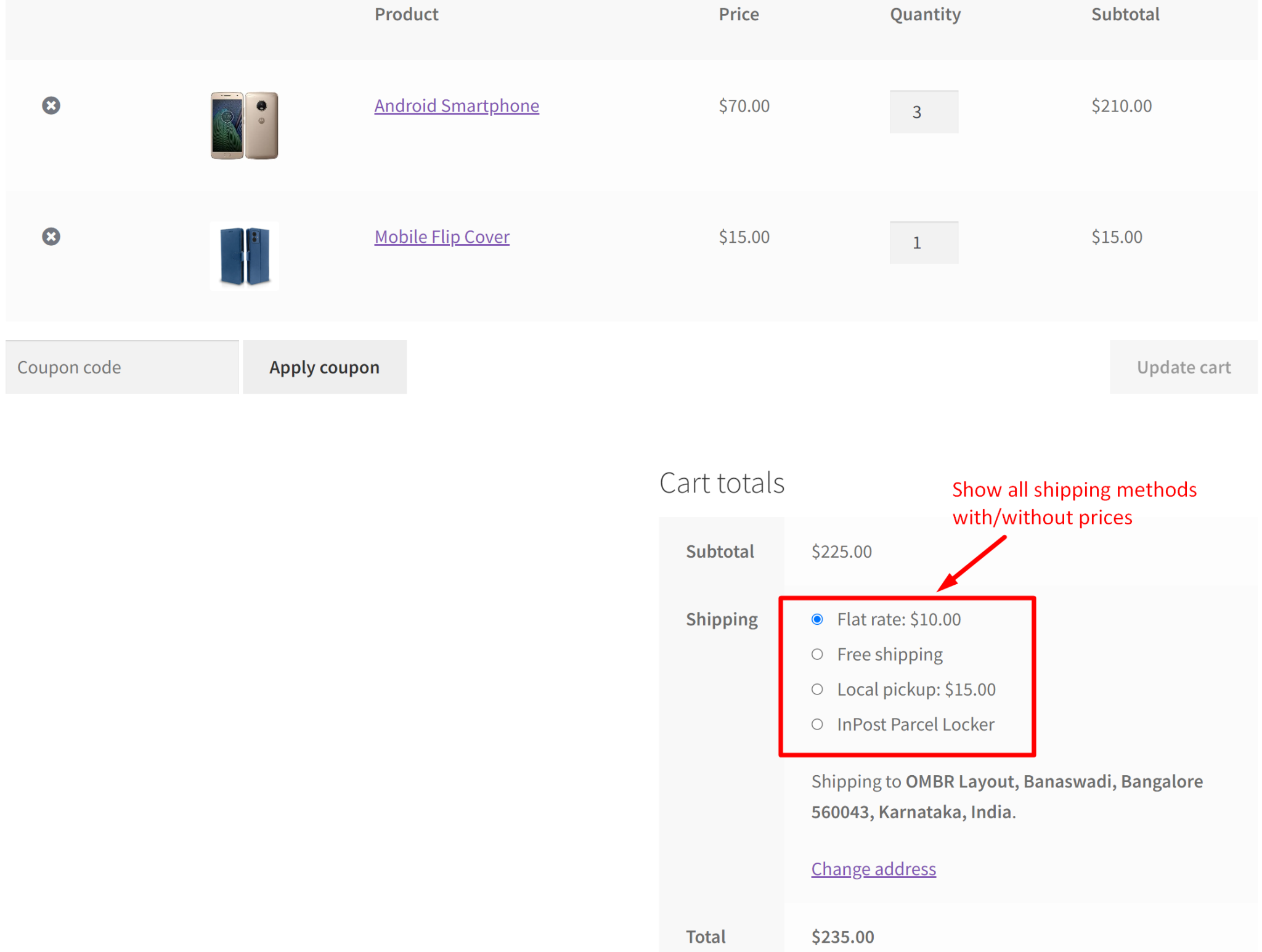Select Local pickup shipping
Image resolution: width=1262 pixels, height=952 pixels.
coord(817,690)
